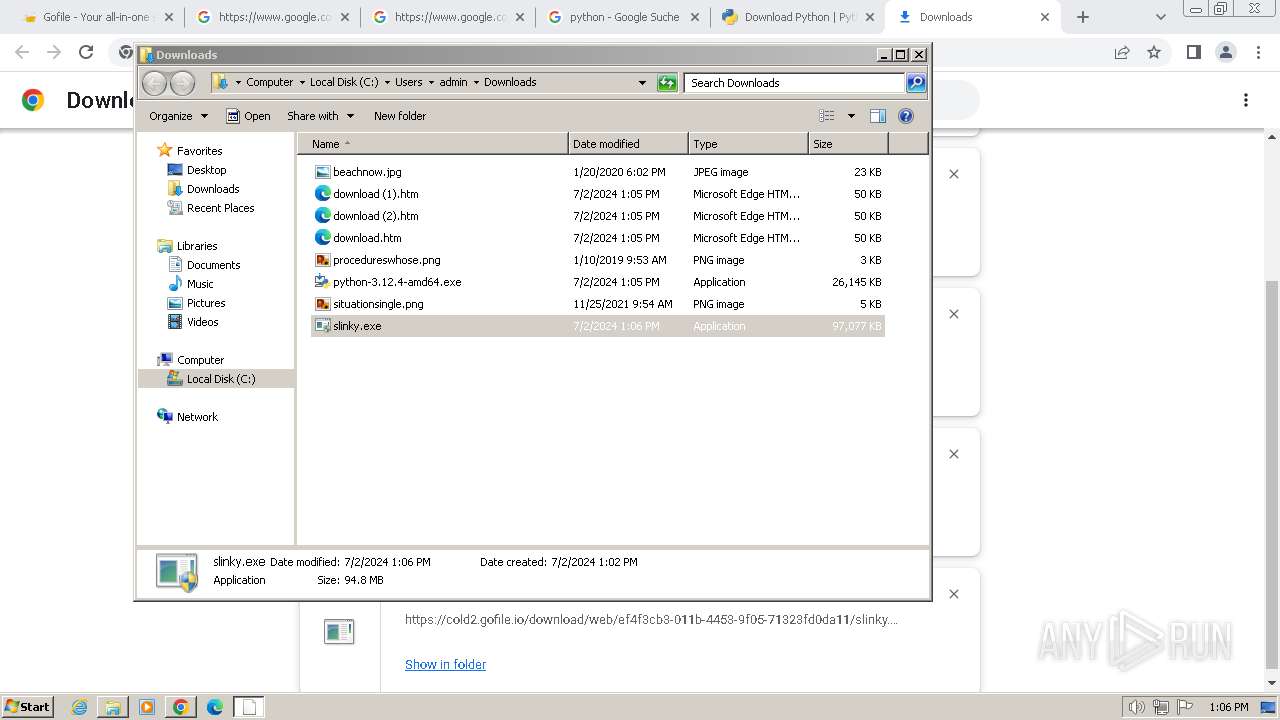
Task: Select Videos library
Action: (x=202, y=322)
